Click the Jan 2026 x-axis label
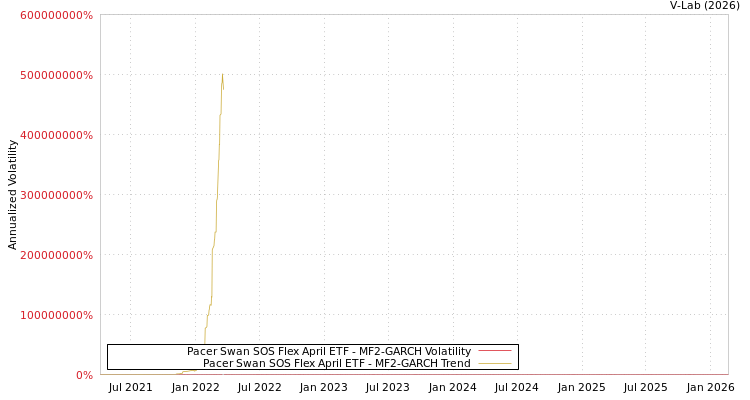This screenshot has height=400, width=750. pyautogui.click(x=710, y=387)
